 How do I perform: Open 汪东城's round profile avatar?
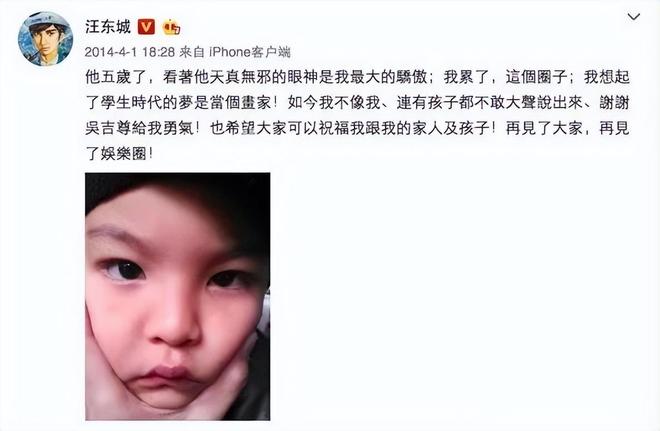coord(45,39)
